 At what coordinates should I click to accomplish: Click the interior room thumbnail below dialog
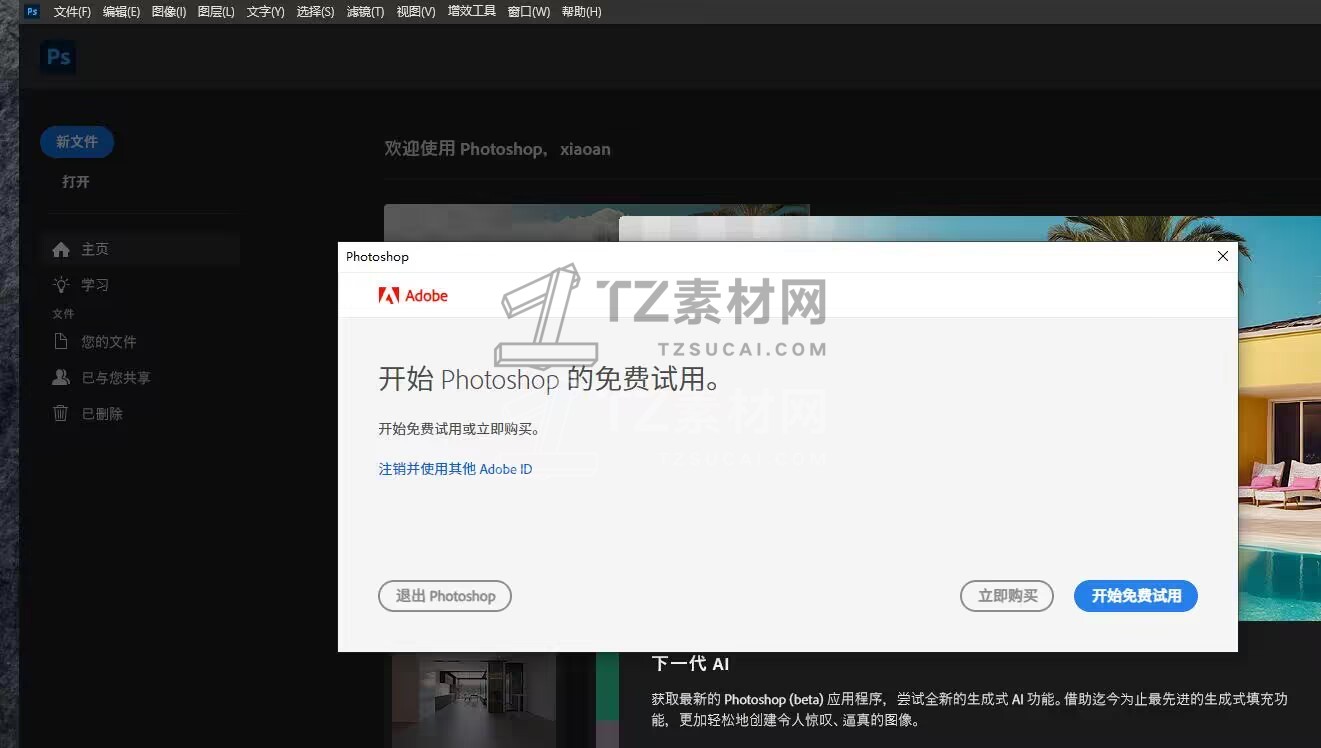pyautogui.click(x=474, y=700)
